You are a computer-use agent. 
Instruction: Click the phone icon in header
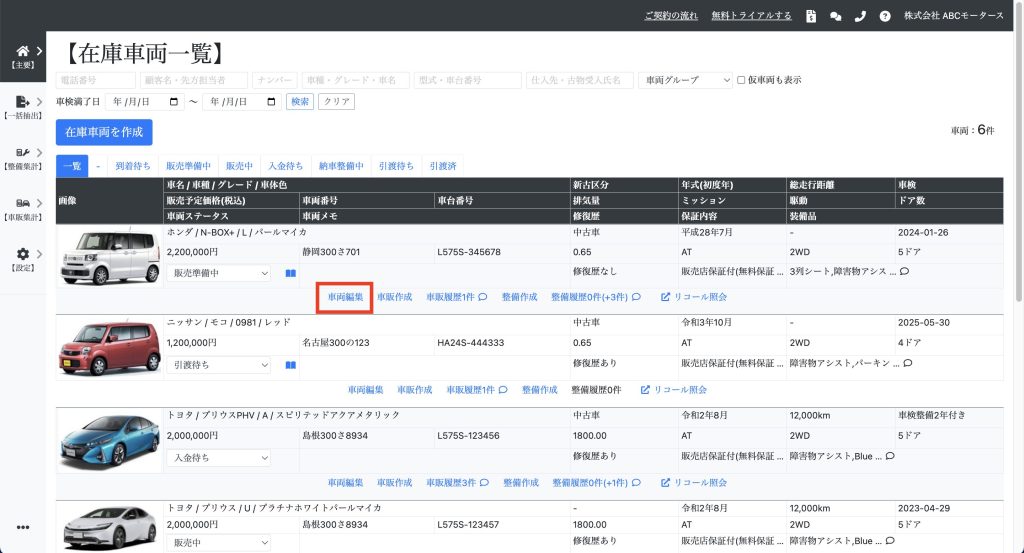[x=860, y=16]
